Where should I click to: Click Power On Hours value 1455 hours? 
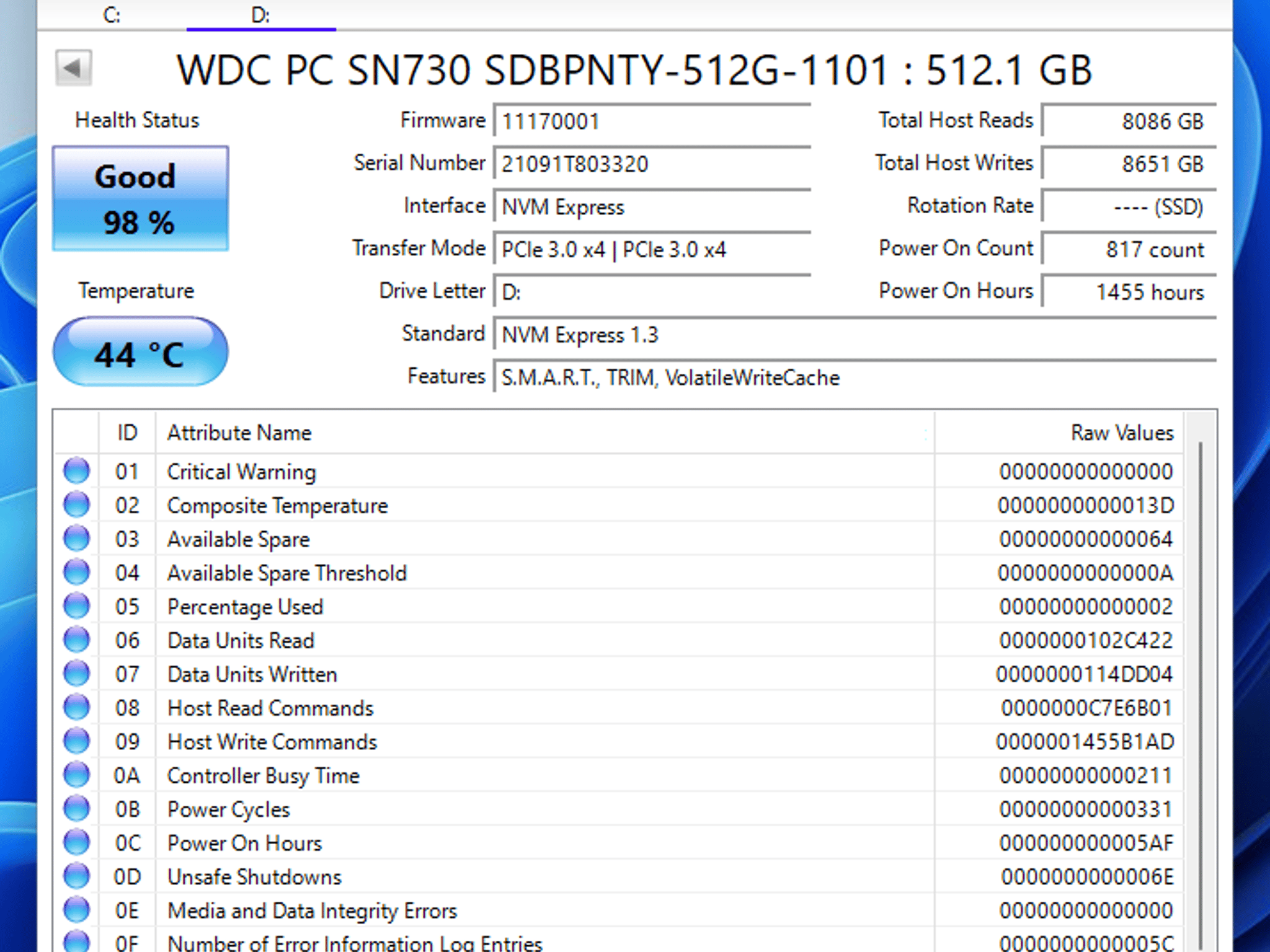[1129, 292]
